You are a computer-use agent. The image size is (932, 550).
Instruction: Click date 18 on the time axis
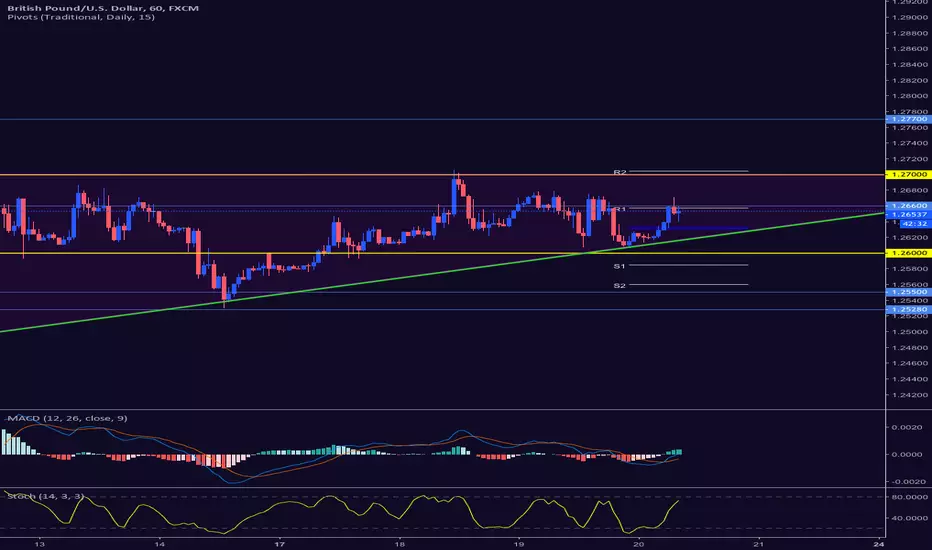(399, 544)
